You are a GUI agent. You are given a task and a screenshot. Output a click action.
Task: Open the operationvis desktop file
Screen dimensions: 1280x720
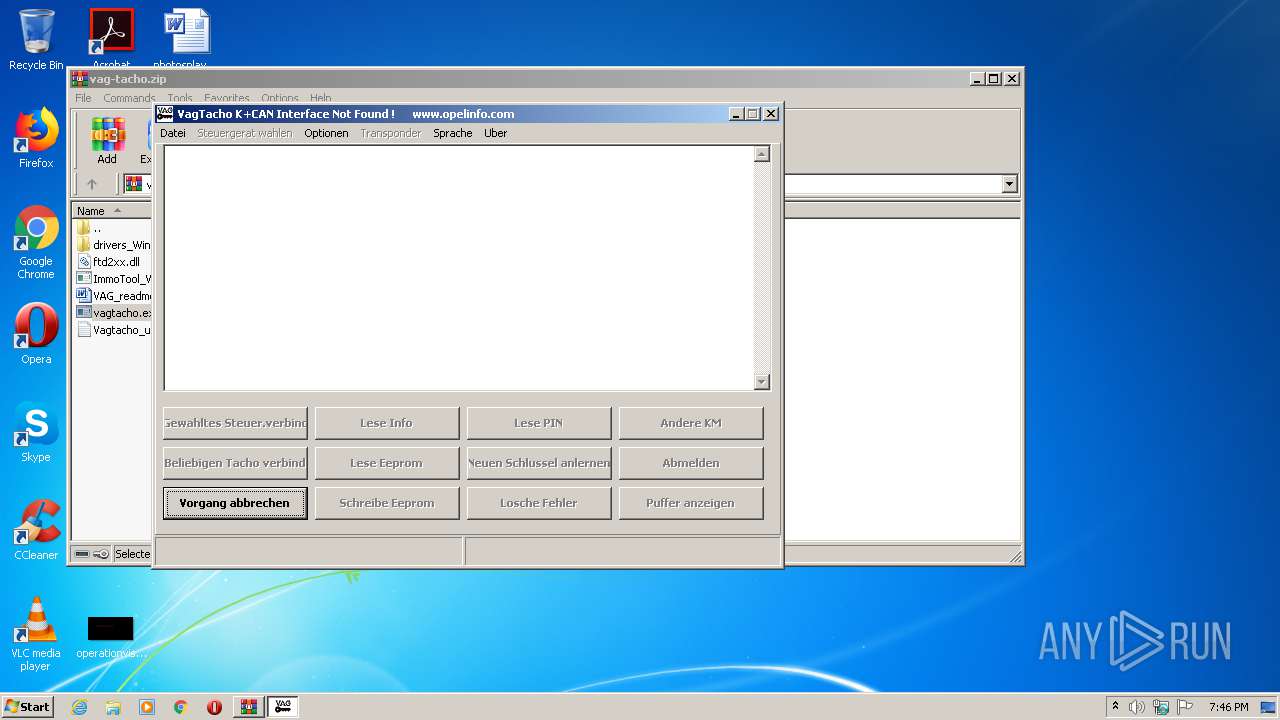coord(111,637)
